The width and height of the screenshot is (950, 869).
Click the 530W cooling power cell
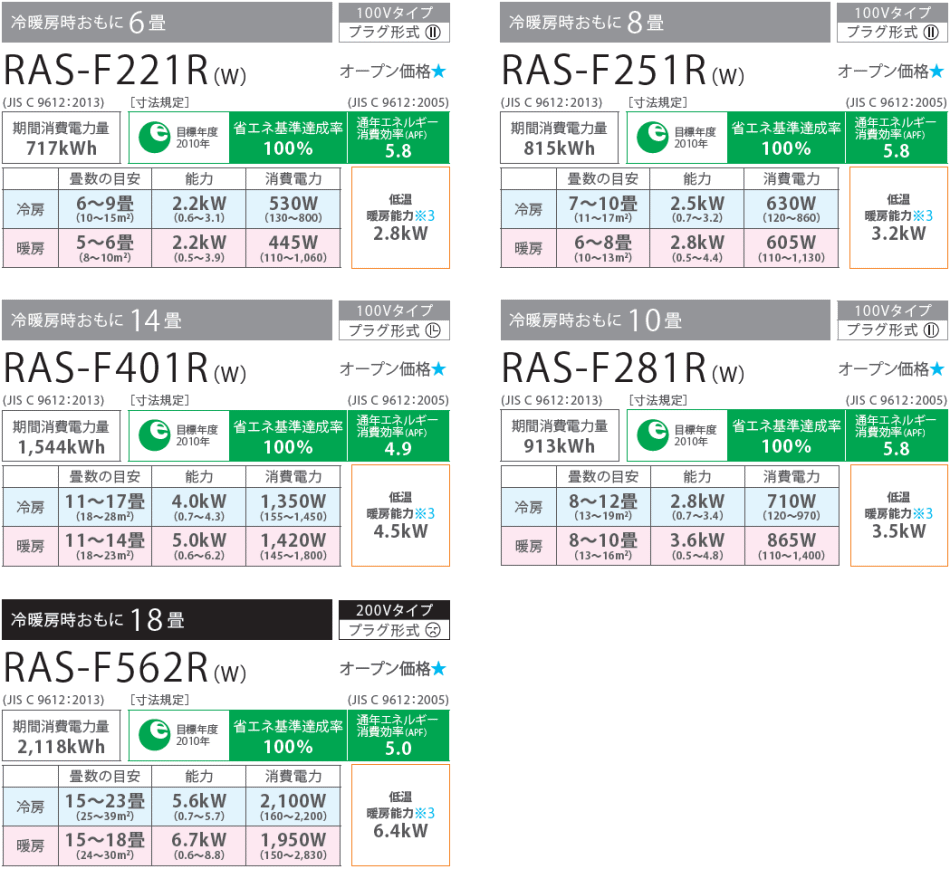(x=293, y=209)
